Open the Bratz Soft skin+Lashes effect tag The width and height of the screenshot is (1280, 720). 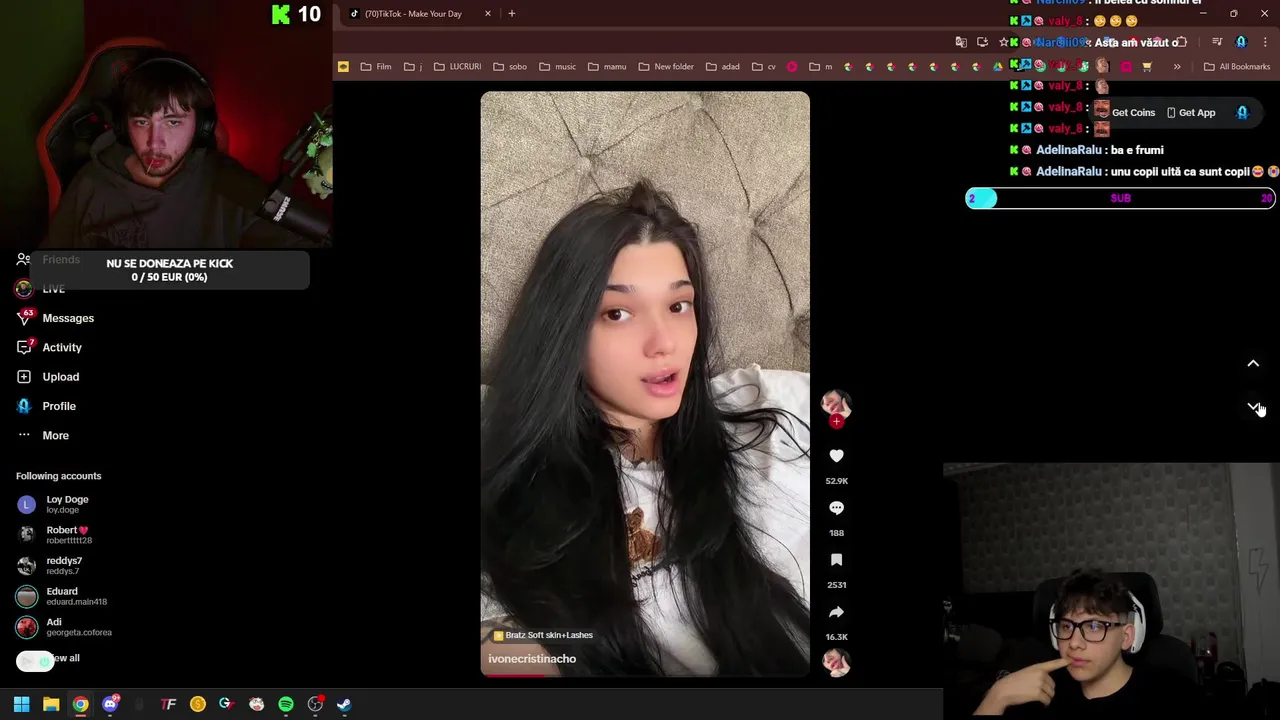point(543,635)
